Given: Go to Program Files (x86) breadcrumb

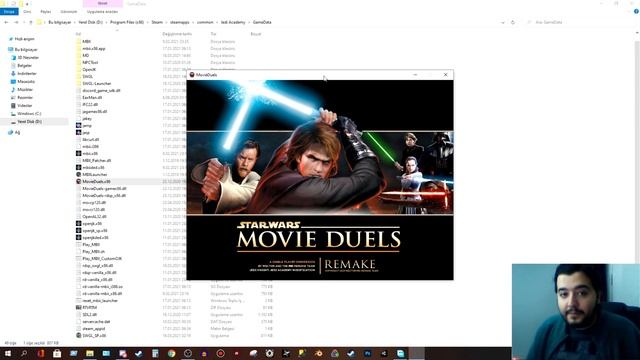Looking at the screenshot, I should [x=127, y=22].
